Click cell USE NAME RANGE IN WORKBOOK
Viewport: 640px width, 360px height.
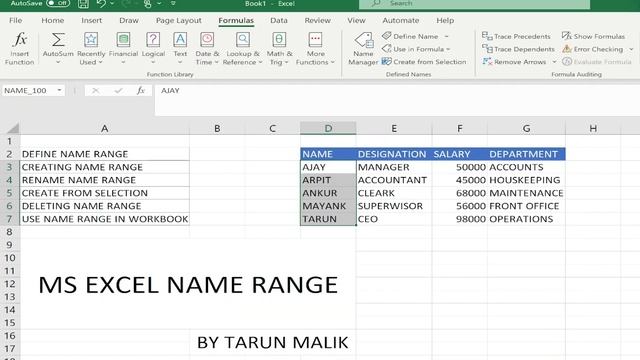[x=104, y=219]
